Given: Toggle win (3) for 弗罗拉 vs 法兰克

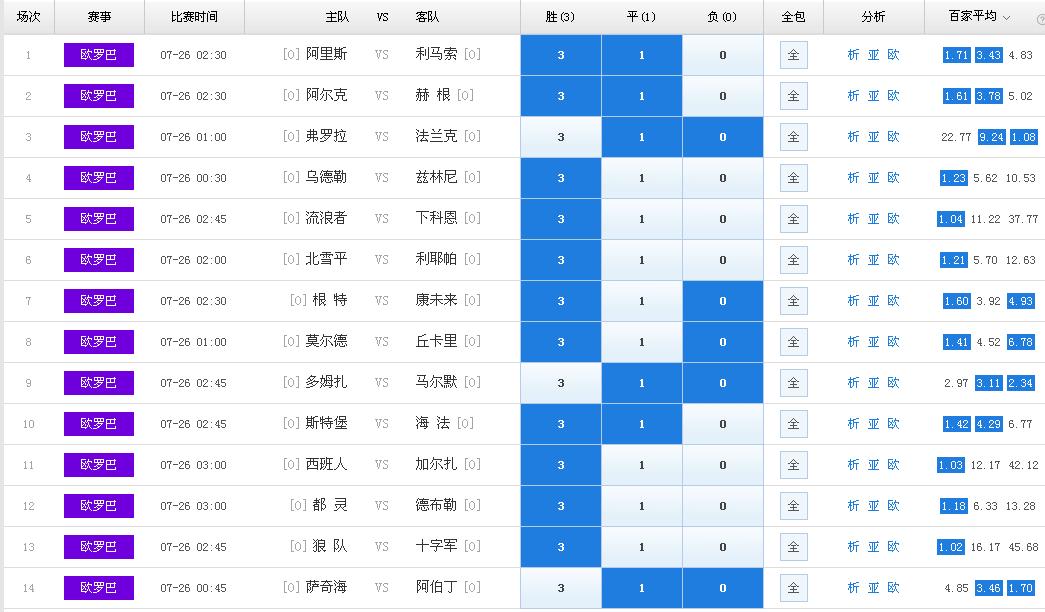Looking at the screenshot, I should coord(560,137).
